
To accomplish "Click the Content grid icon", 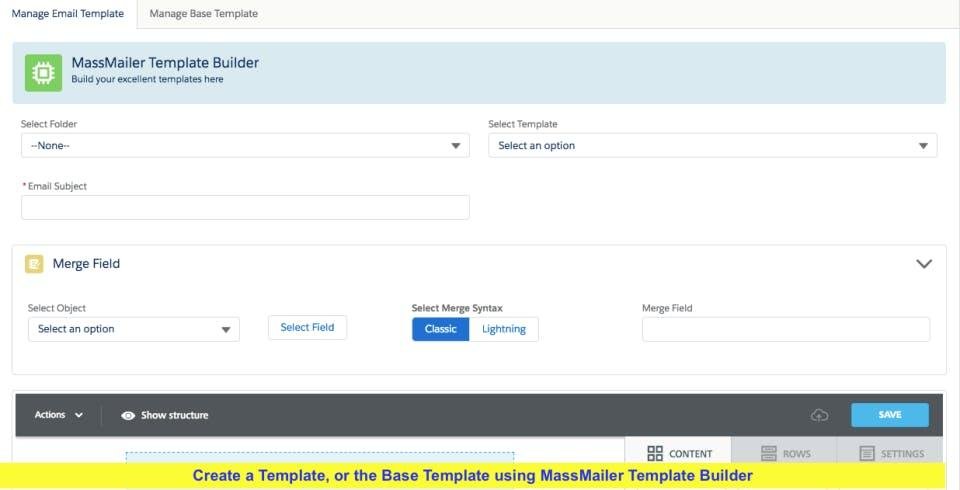I will [656, 453].
